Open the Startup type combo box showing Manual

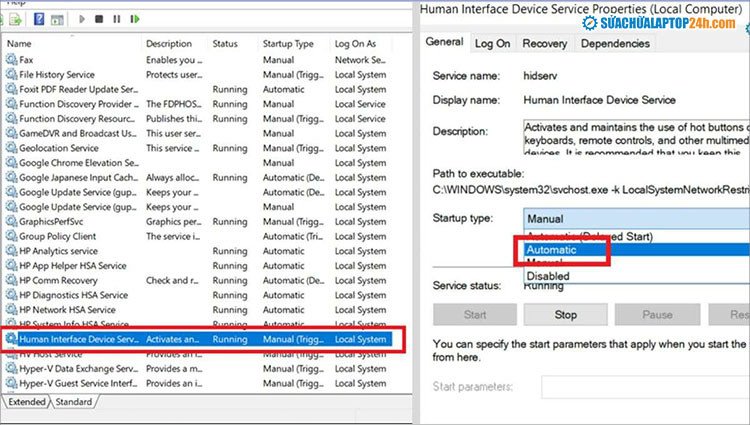tap(636, 219)
